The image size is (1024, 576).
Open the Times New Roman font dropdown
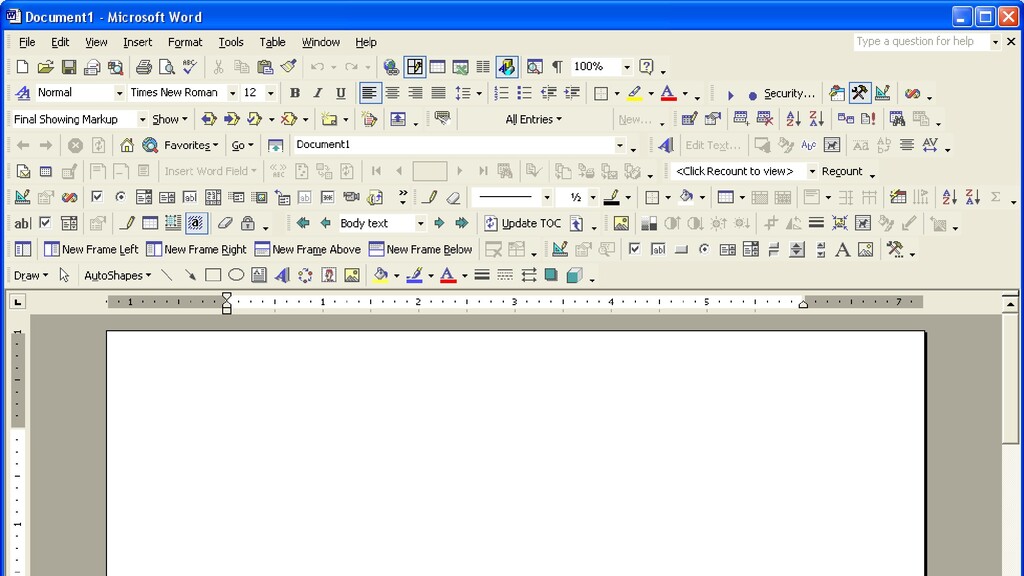(232, 93)
